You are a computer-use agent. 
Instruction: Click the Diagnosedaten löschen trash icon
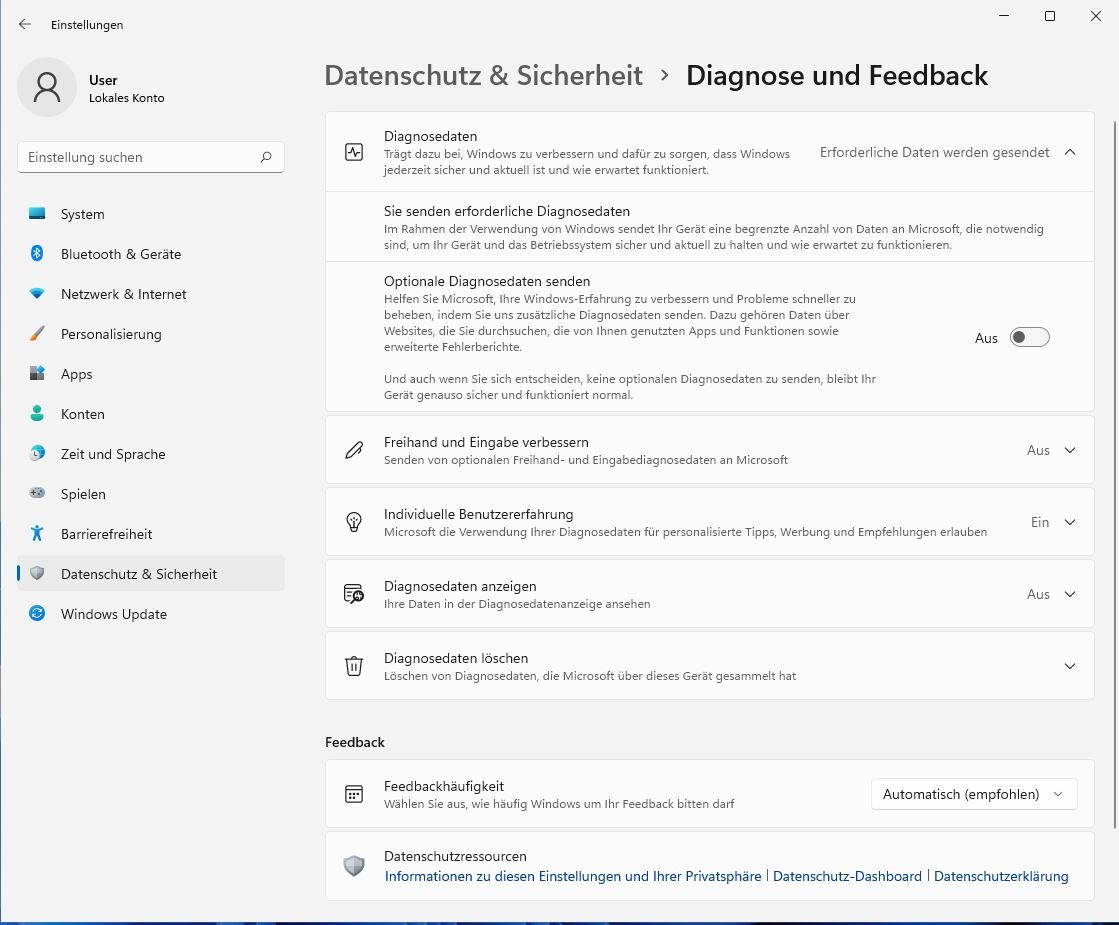(354, 666)
